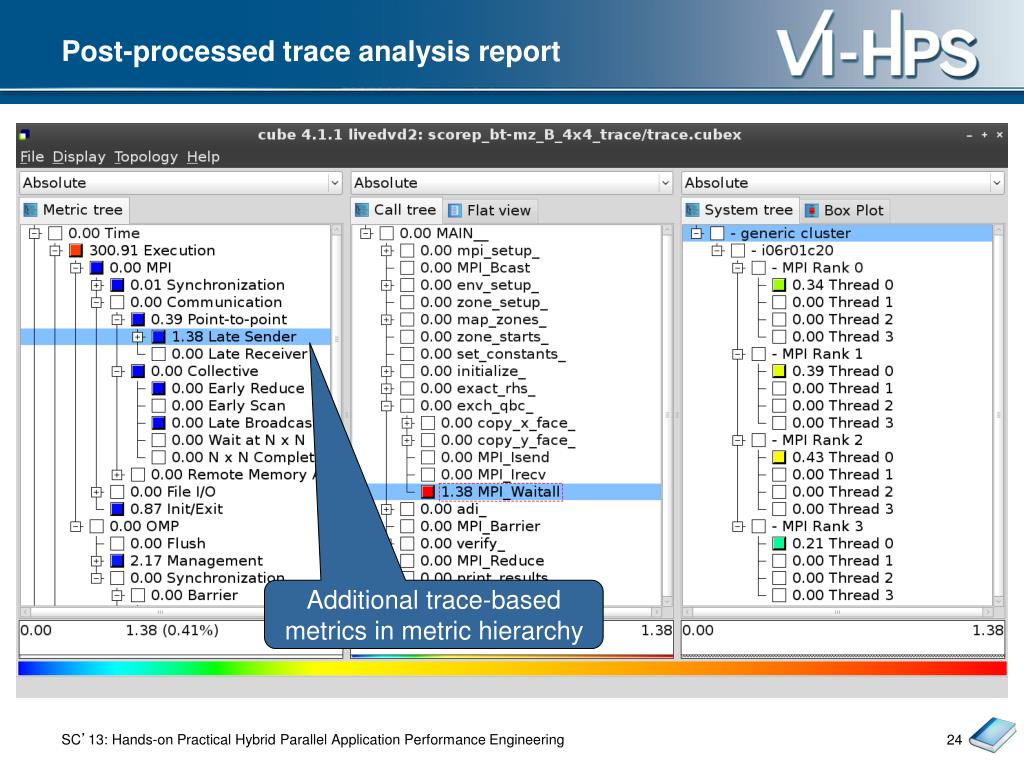Open the Topology menu
The image size is (1024, 768).
tap(146, 157)
